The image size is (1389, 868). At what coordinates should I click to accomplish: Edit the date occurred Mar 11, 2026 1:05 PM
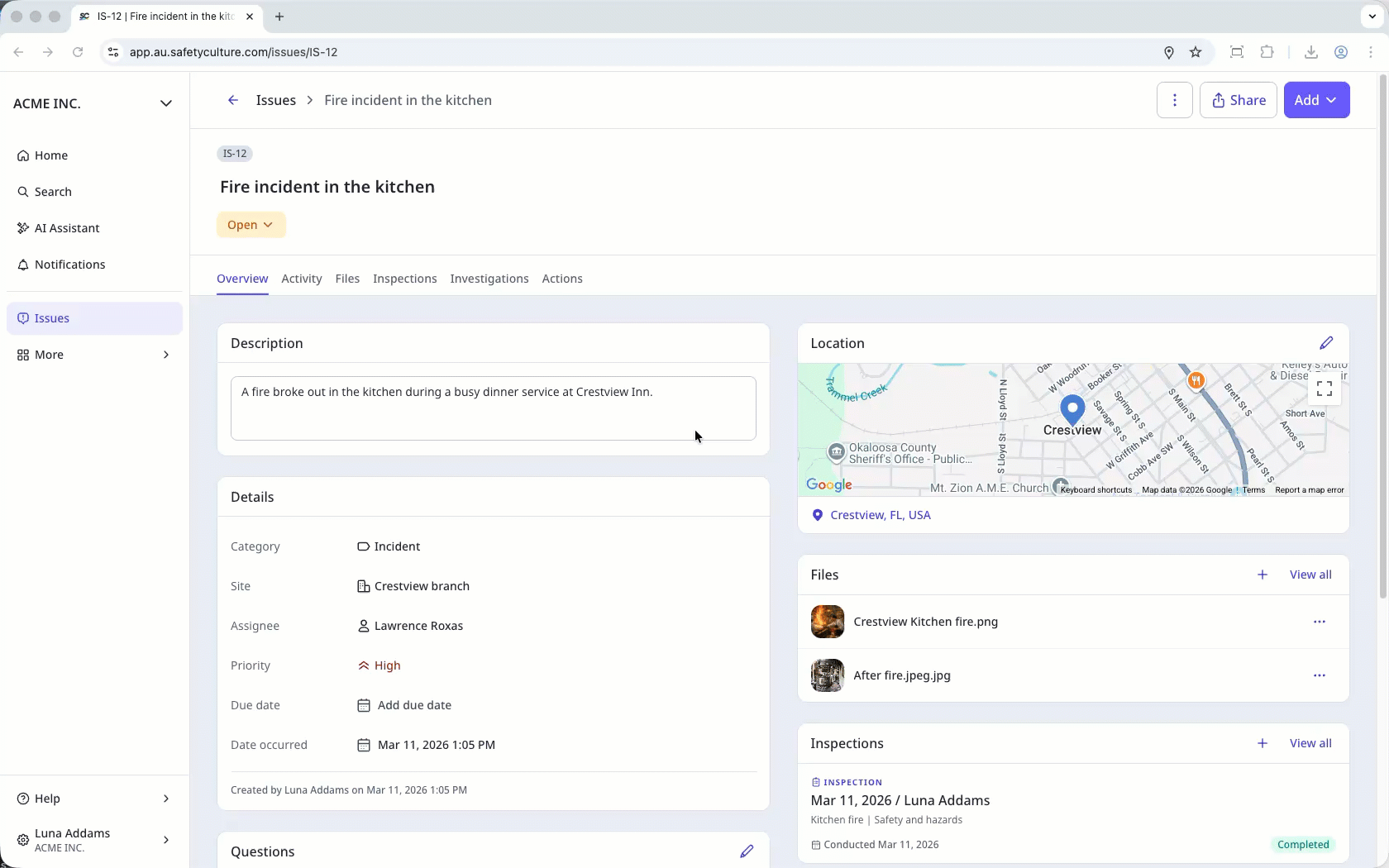426,745
